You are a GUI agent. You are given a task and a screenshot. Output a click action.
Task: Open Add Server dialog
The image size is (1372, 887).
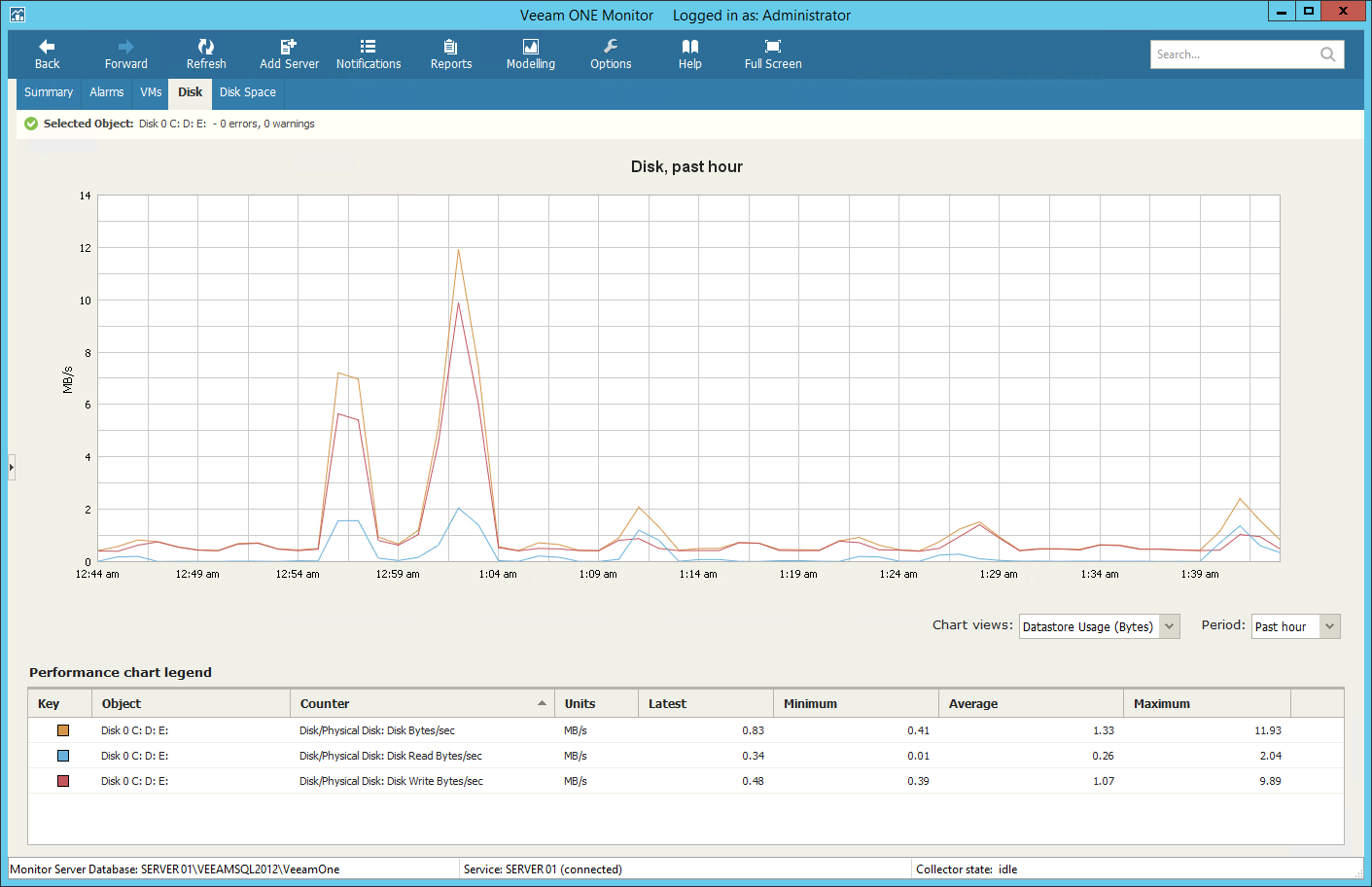click(x=289, y=54)
